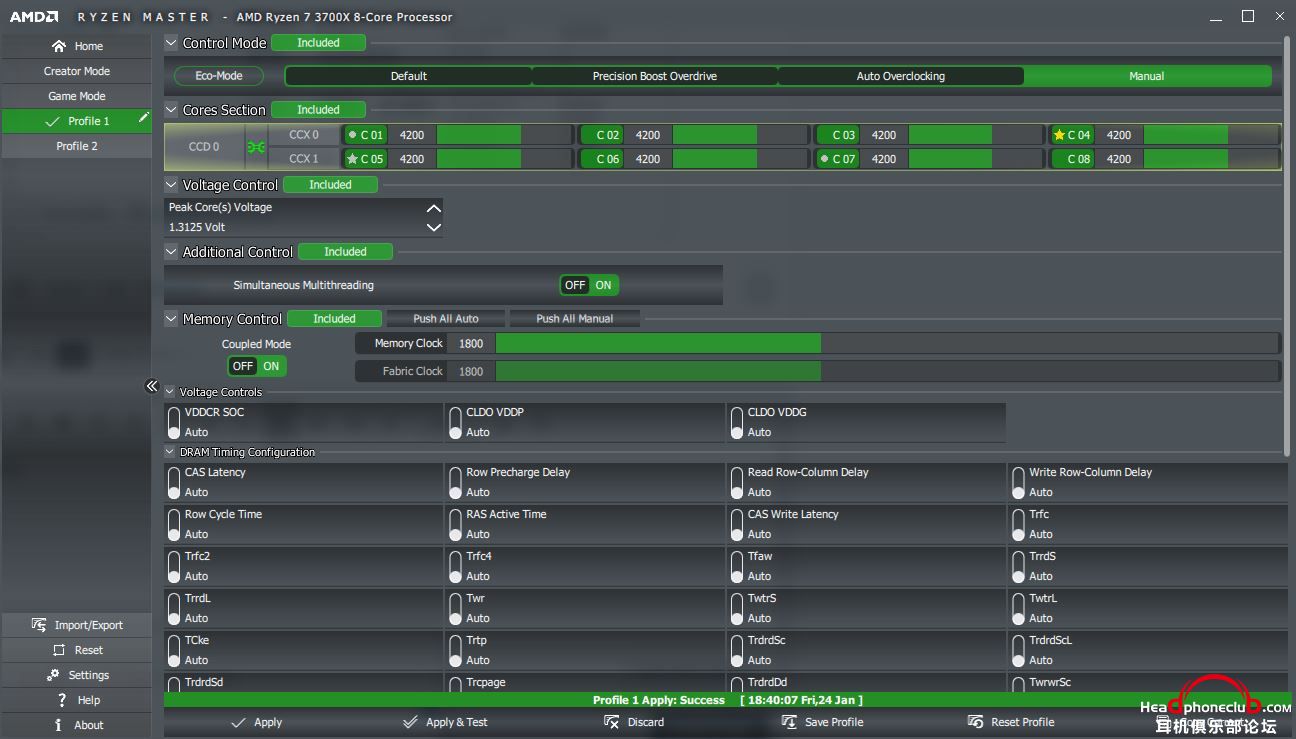Adjust the Memory Clock slider bar
The height and width of the screenshot is (739, 1296).
[x=887, y=343]
